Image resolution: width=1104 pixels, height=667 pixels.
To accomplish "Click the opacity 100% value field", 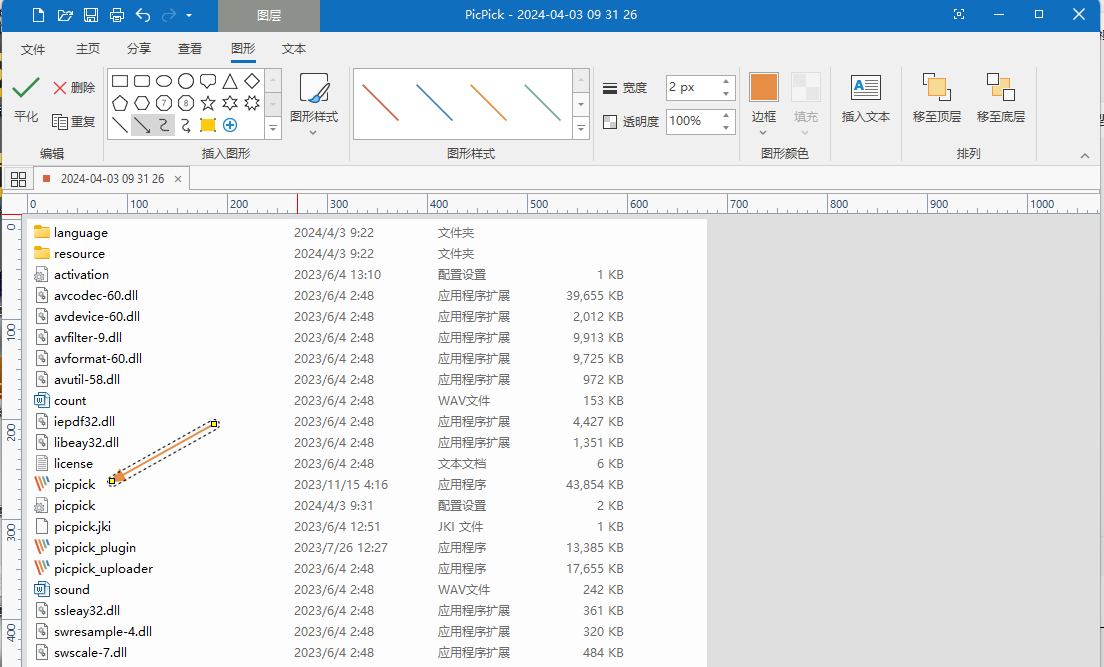I will point(692,121).
